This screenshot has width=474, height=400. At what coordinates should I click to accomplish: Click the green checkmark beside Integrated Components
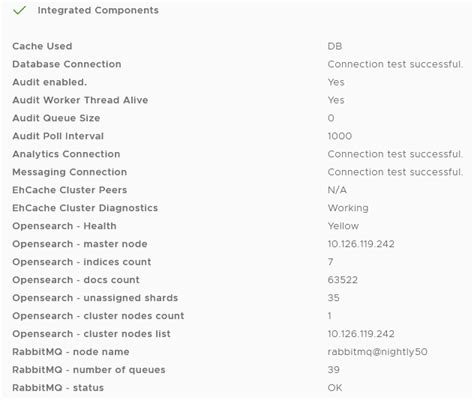19,10
